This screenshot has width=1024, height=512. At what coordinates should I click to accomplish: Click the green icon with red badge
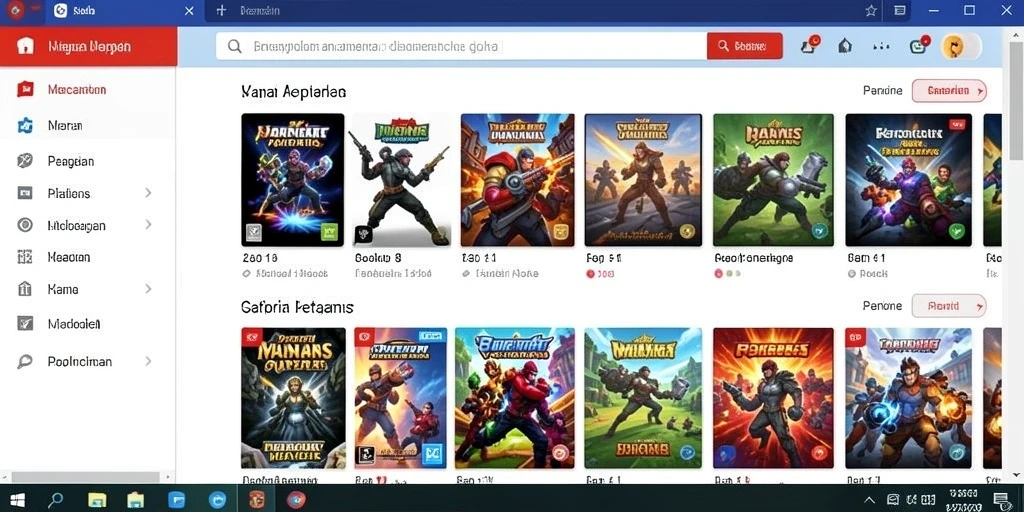pyautogui.click(x=918, y=46)
